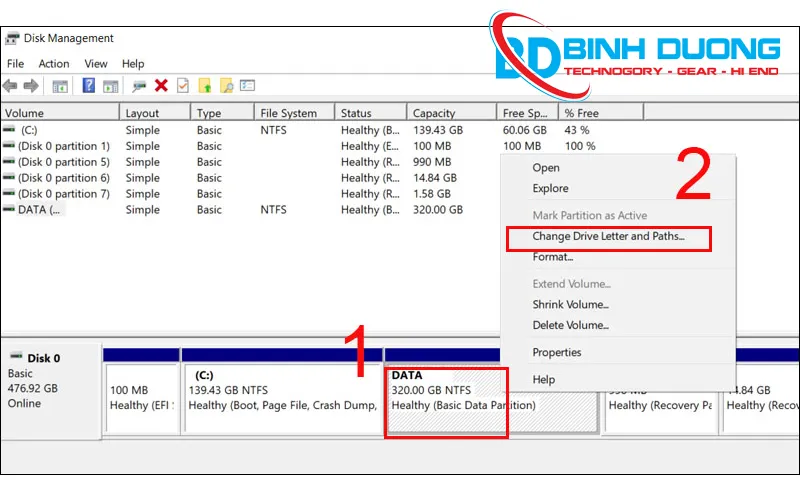Toggle the Show/Hide Console Tree icon

click(60, 86)
